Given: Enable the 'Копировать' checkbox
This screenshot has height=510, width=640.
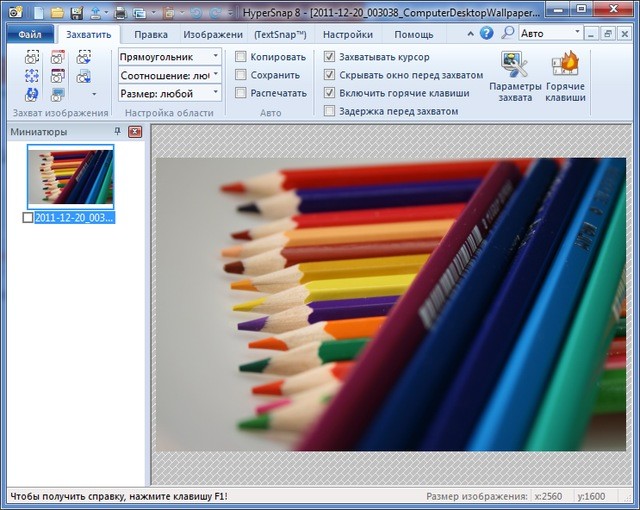Looking at the screenshot, I should (x=241, y=57).
